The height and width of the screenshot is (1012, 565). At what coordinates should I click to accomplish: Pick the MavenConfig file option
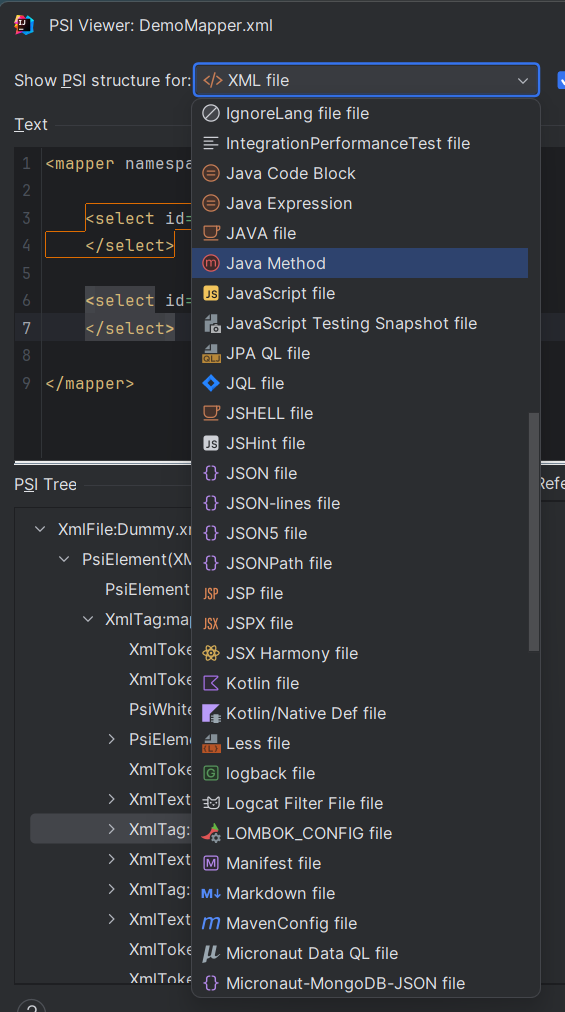360,924
